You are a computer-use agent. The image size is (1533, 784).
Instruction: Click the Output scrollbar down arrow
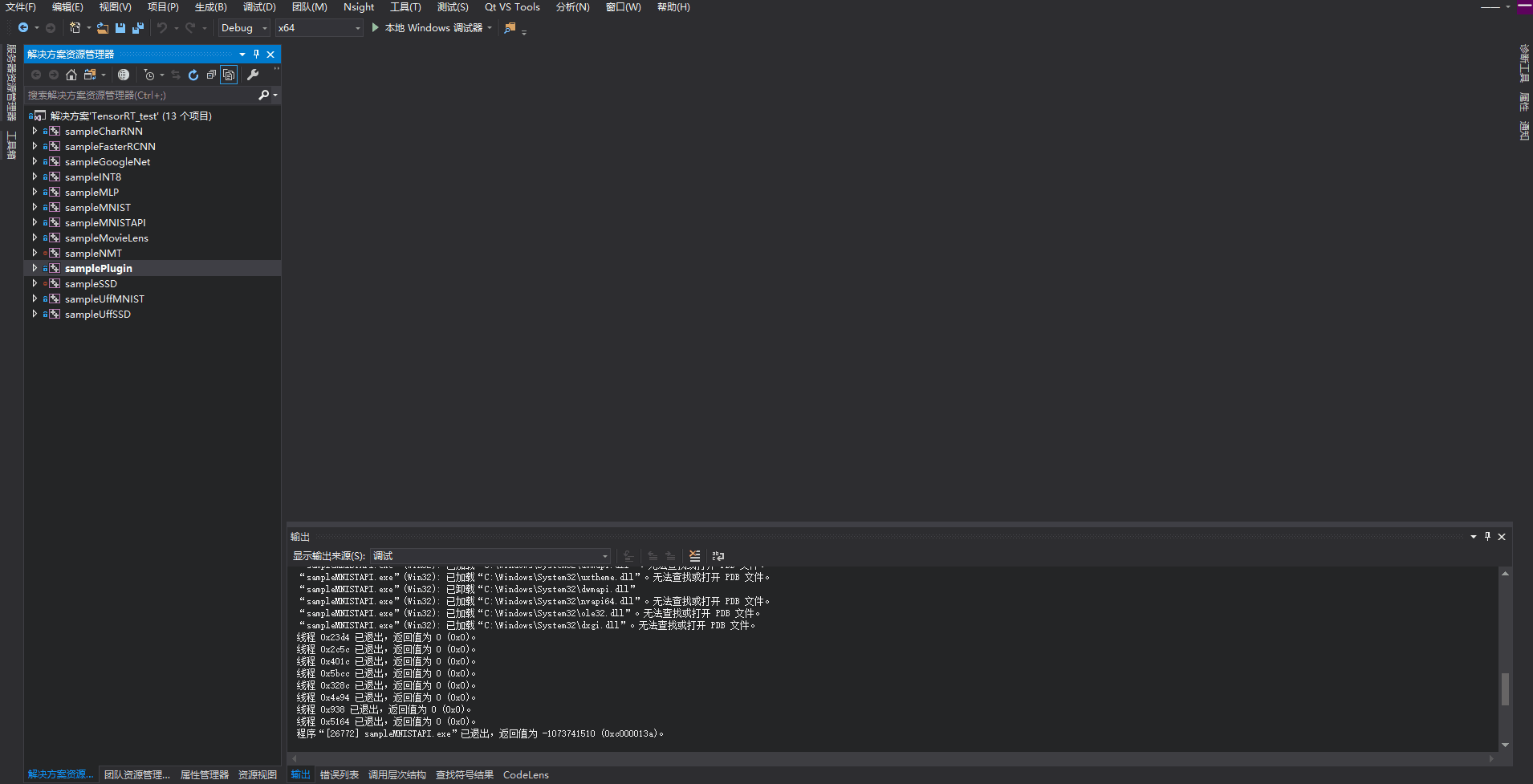pyautogui.click(x=1505, y=745)
